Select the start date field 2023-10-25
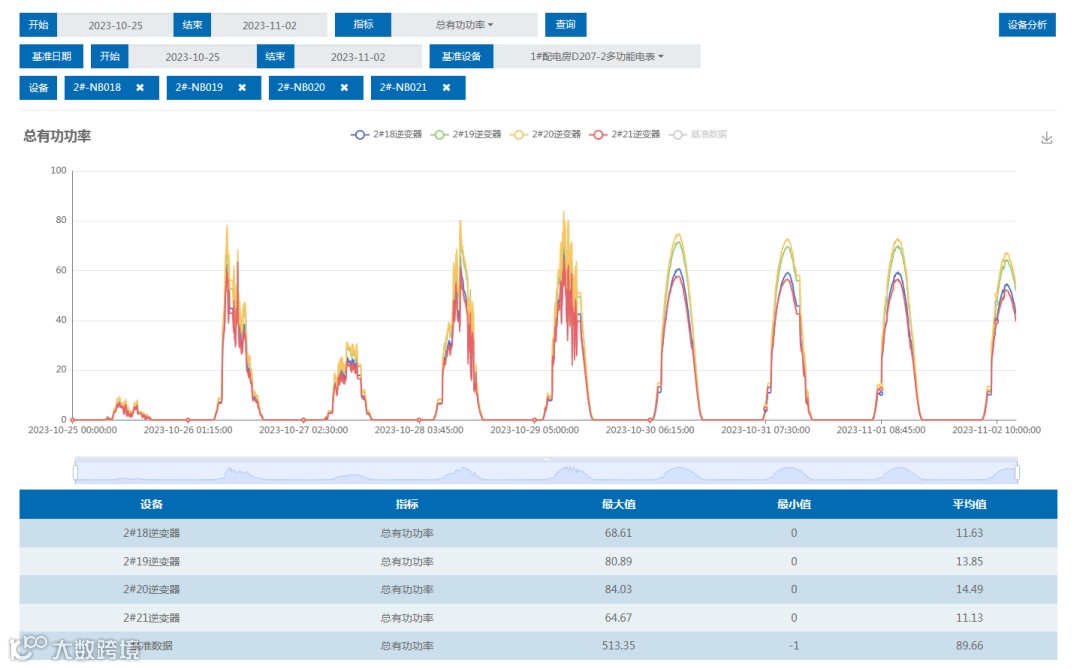Image resolution: width=1080 pixels, height=669 pixels. 115,25
